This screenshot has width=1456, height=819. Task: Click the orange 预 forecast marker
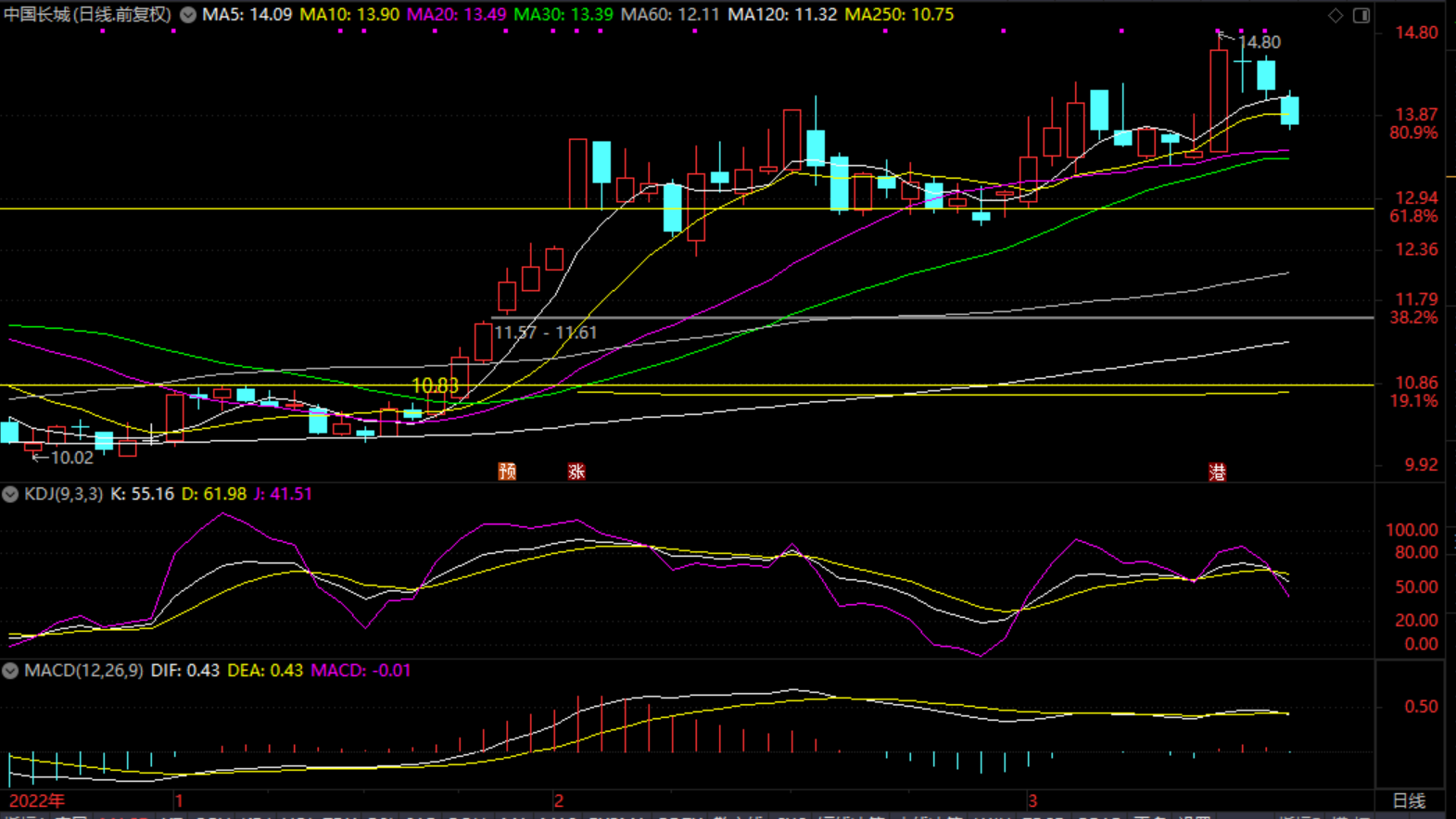tap(507, 472)
